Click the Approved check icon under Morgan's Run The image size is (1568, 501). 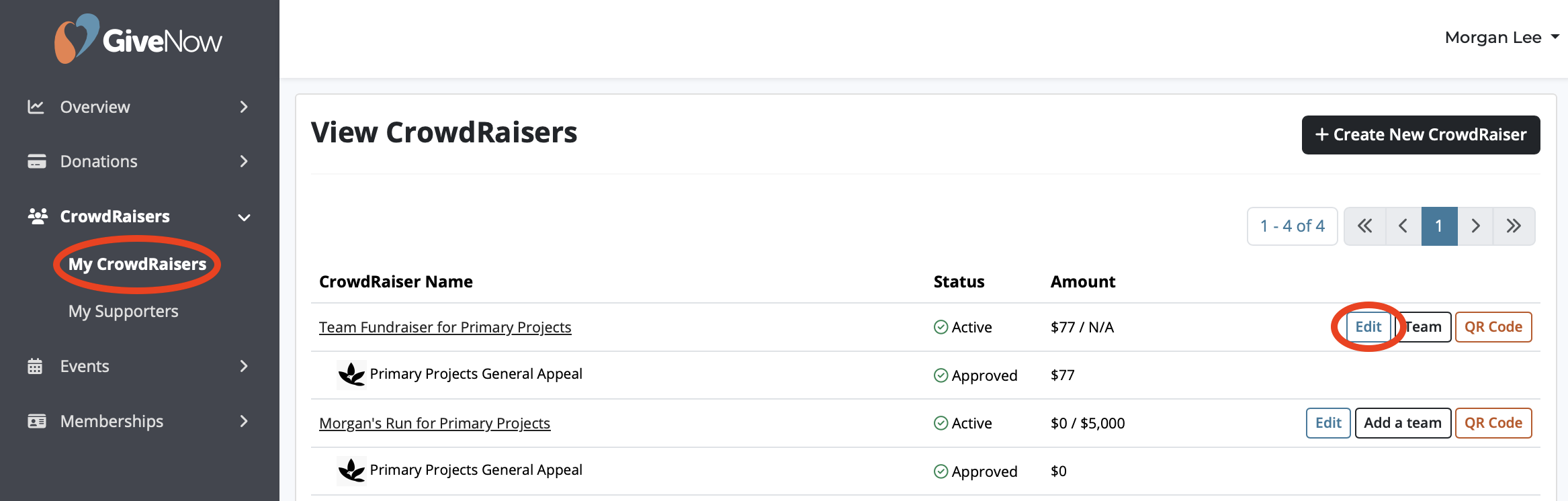click(941, 471)
